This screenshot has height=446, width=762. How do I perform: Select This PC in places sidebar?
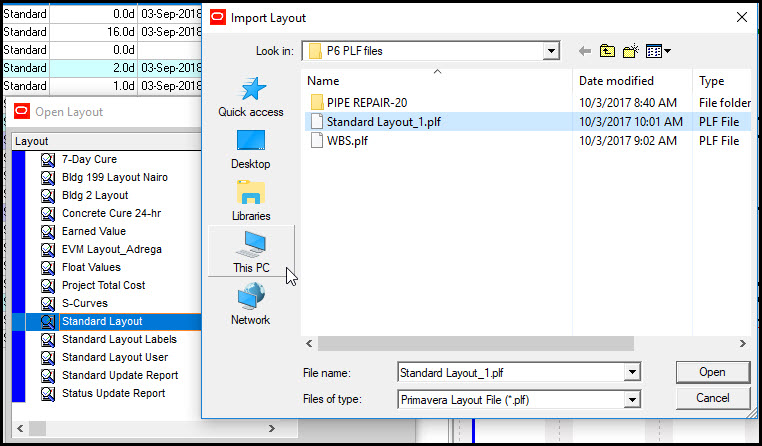251,251
